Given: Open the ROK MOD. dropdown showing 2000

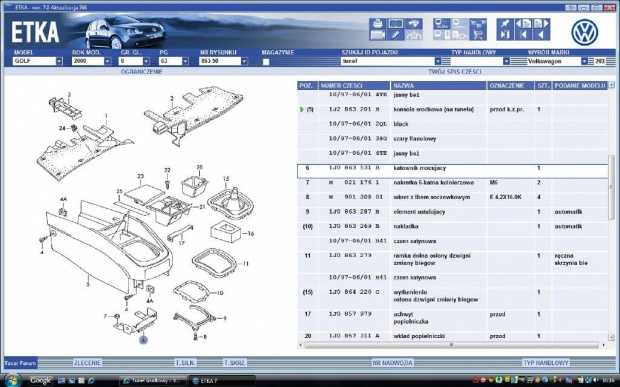Looking at the screenshot, I should 107,61.
